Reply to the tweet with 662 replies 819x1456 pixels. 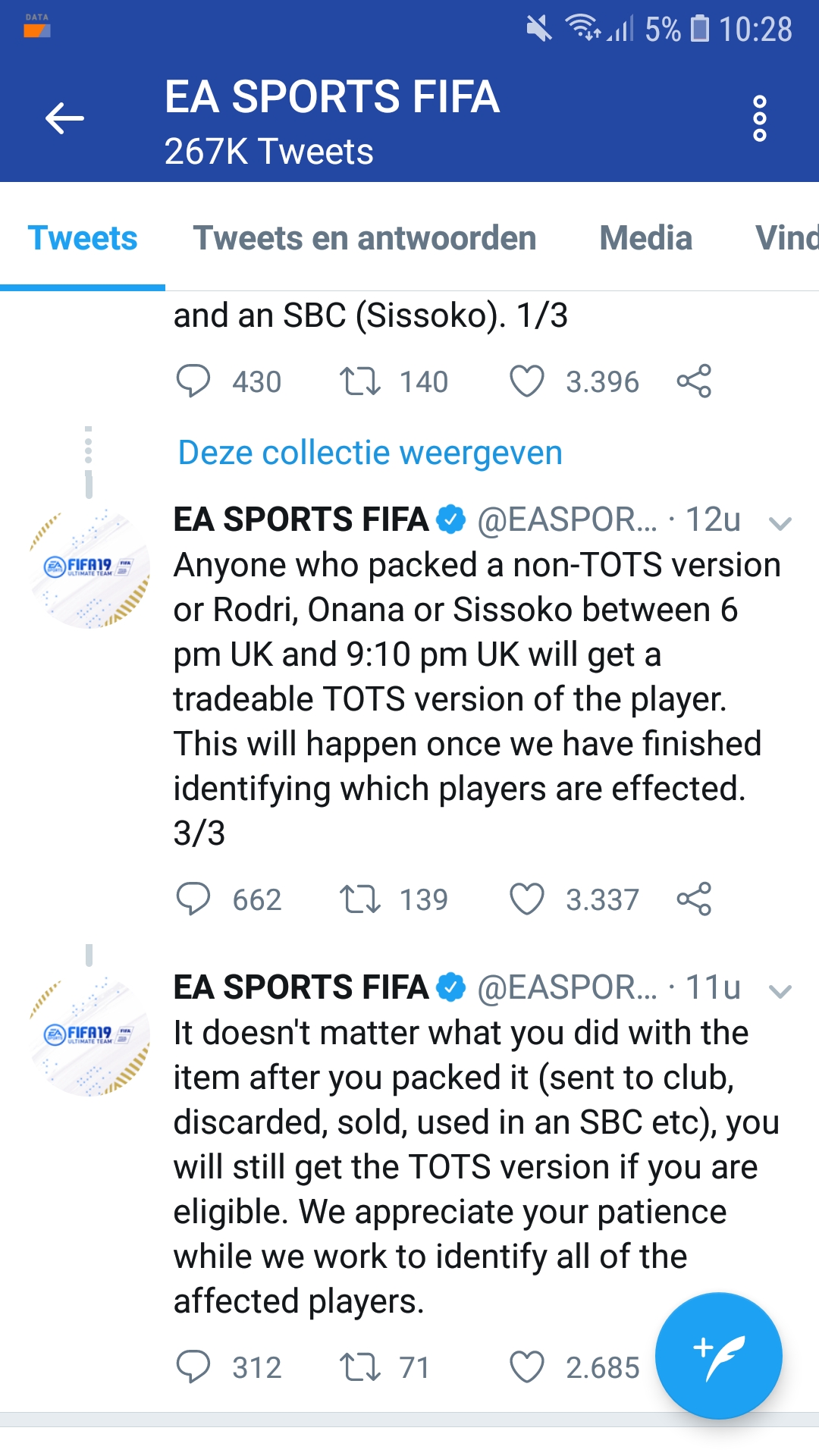point(193,899)
